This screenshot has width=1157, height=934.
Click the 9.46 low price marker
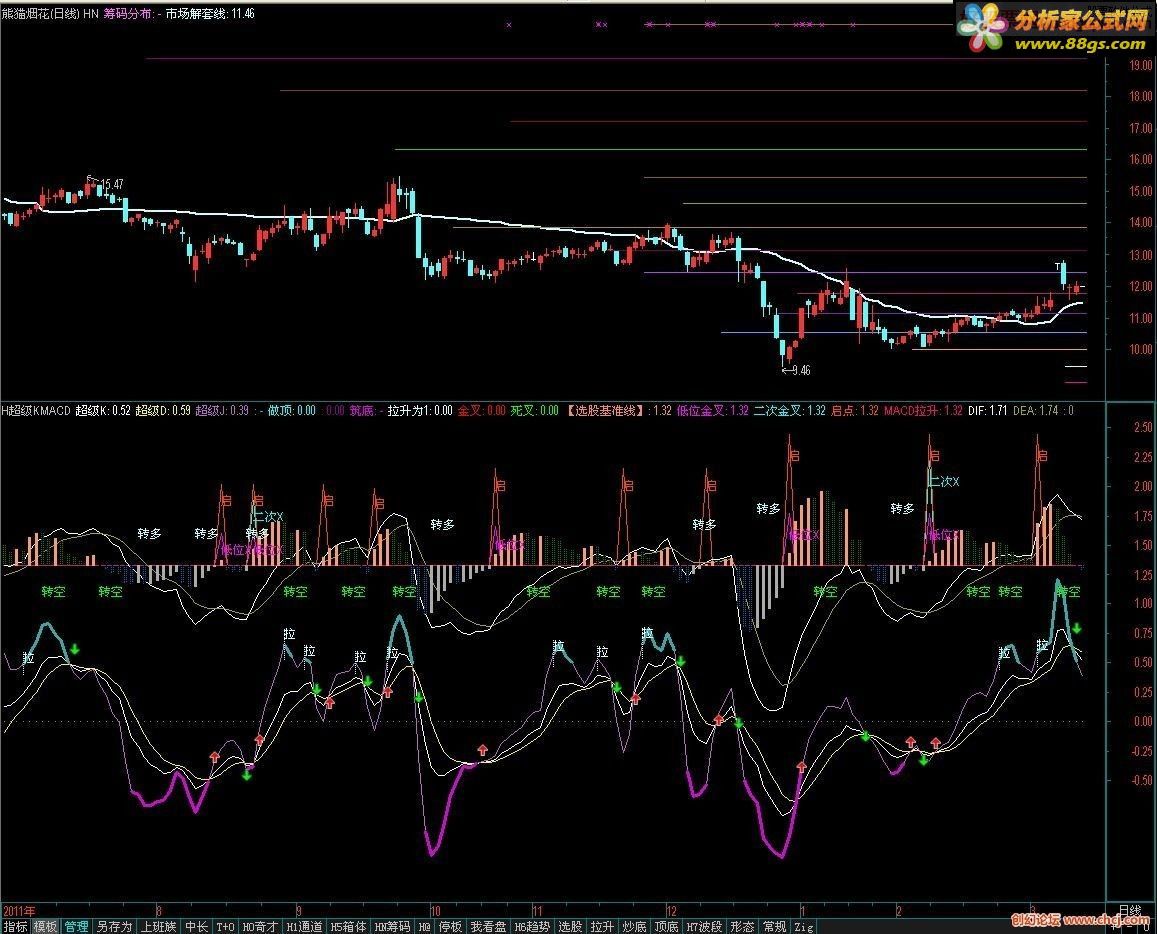pos(801,370)
